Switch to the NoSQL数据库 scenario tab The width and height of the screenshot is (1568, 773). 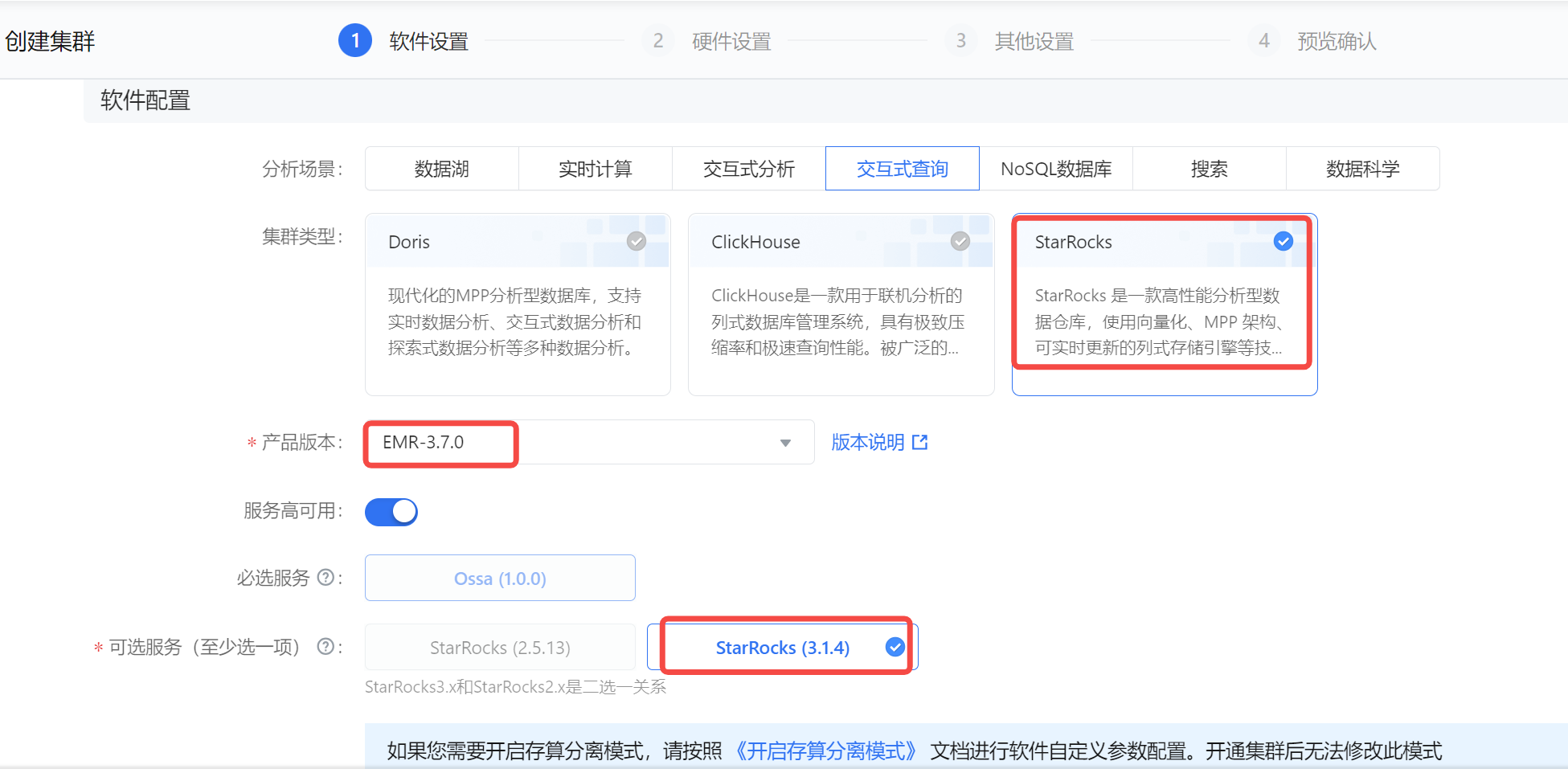coord(1056,169)
